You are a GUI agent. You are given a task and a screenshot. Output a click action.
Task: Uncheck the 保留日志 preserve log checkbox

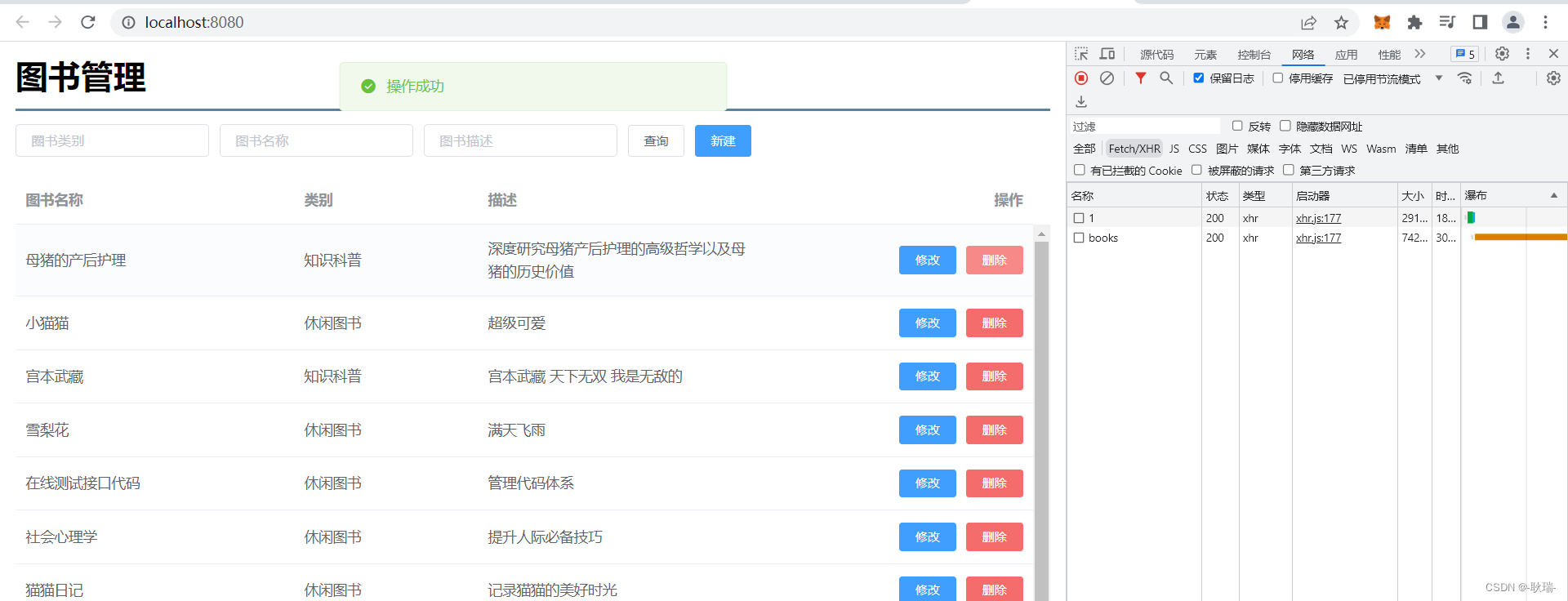pyautogui.click(x=1198, y=78)
